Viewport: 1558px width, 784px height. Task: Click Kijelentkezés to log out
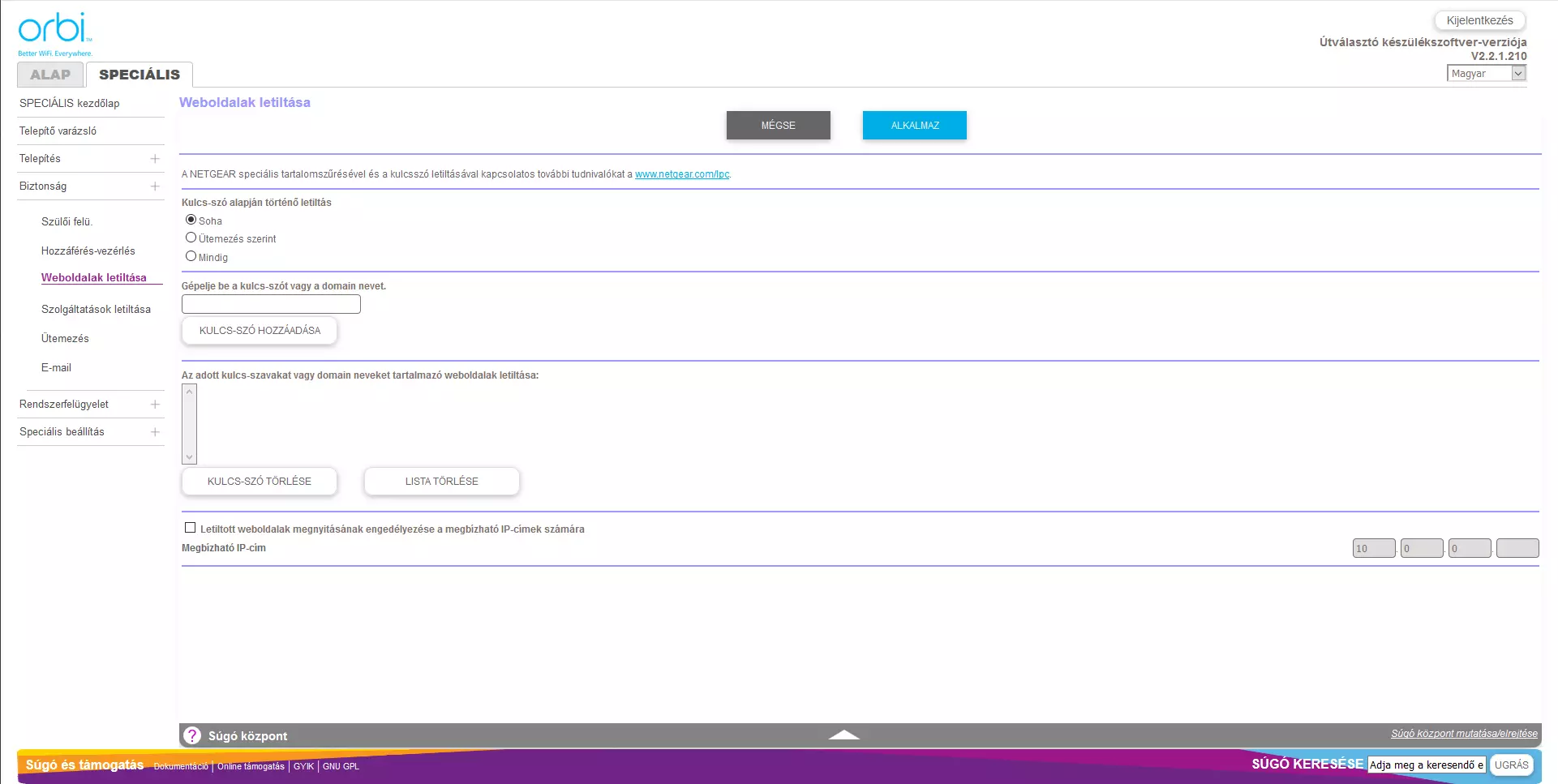pos(1479,20)
